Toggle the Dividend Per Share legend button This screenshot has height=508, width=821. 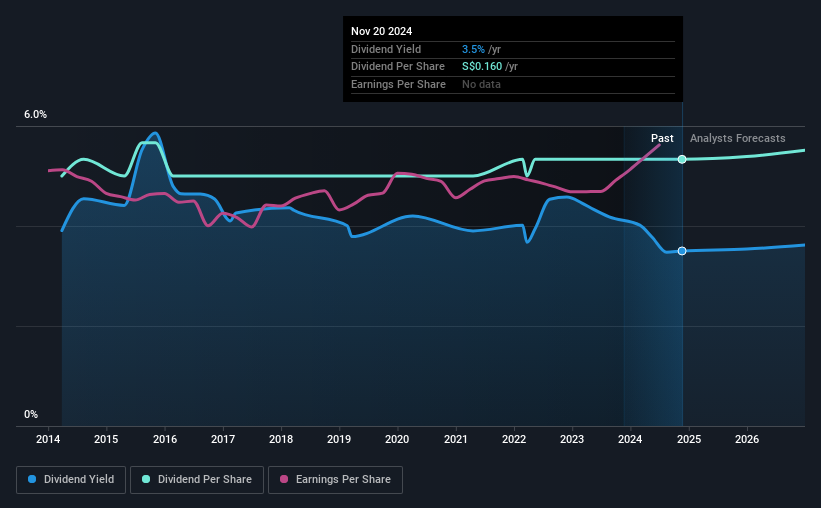click(x=197, y=480)
